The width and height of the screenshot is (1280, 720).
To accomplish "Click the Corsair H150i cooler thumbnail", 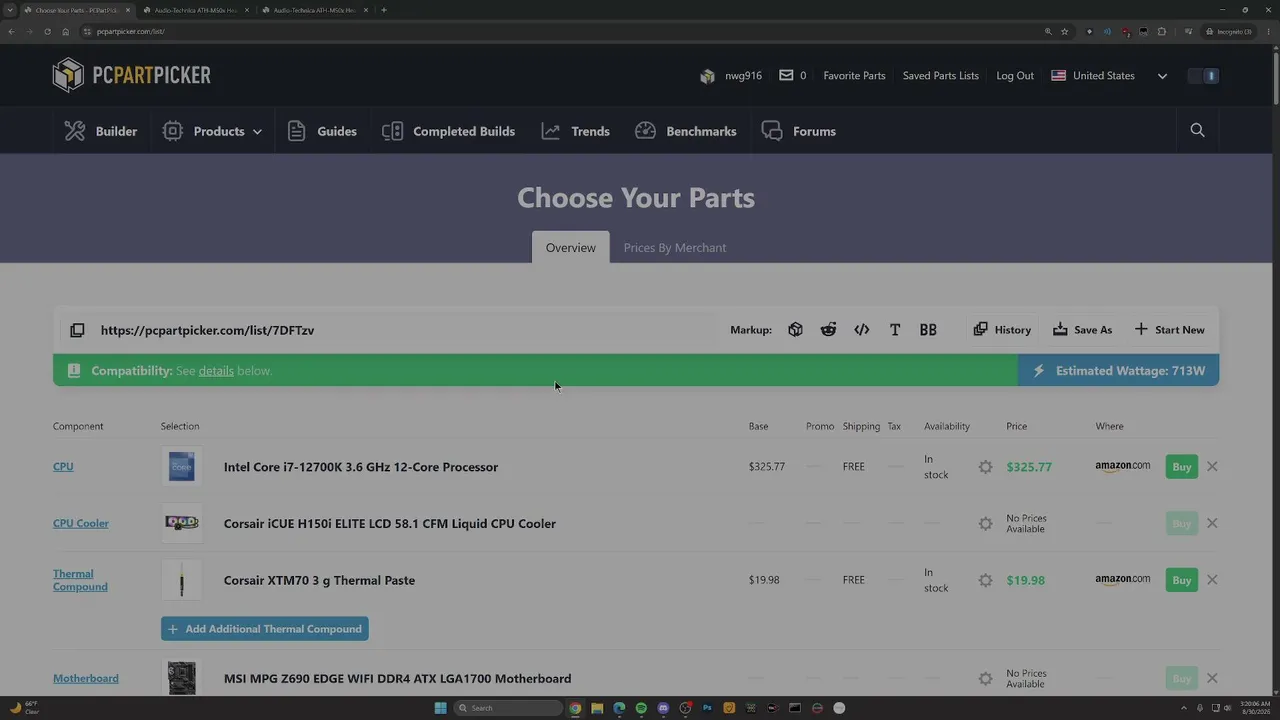I will point(181,523).
